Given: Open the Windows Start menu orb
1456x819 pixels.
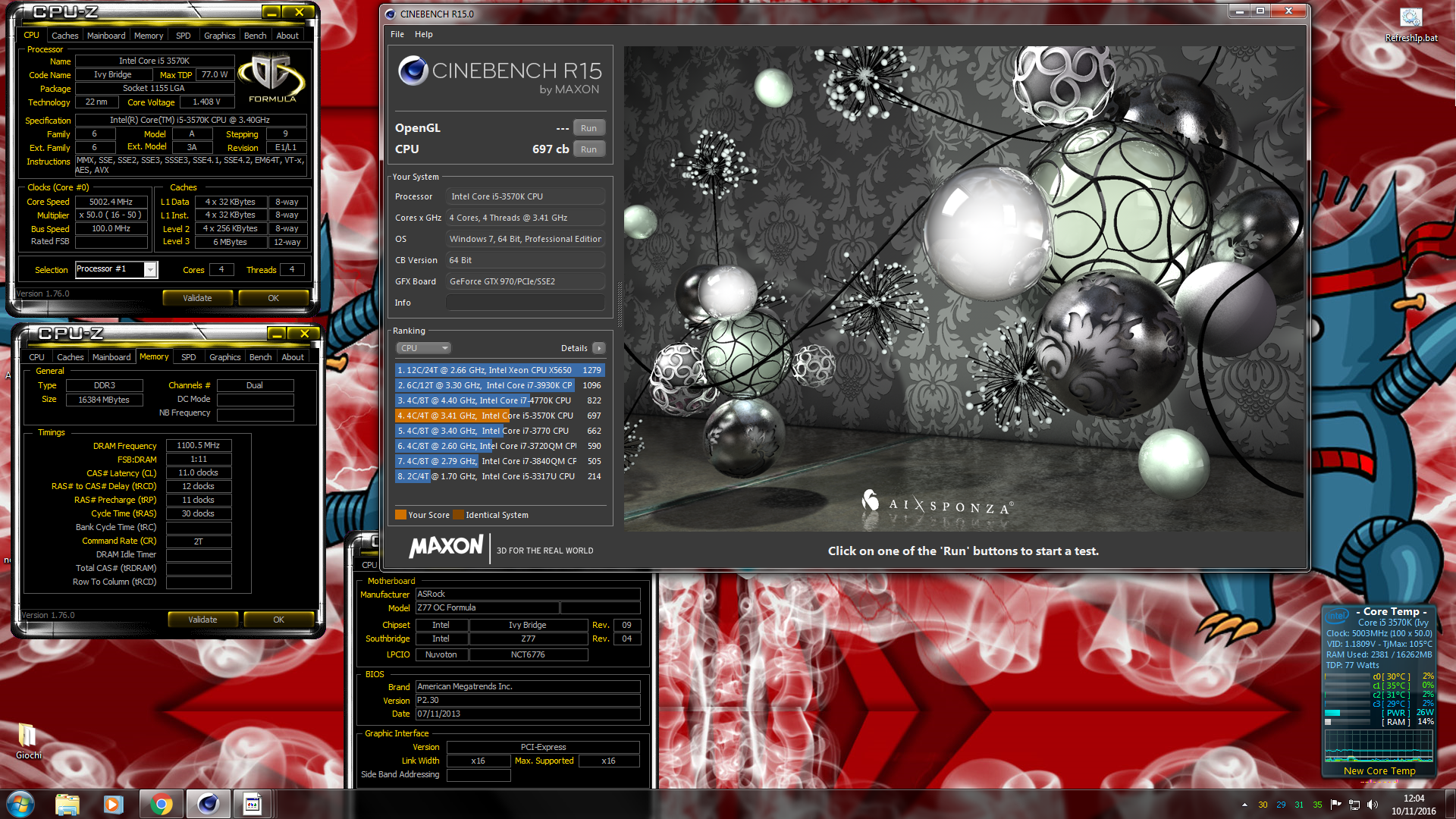Looking at the screenshot, I should tap(20, 804).
